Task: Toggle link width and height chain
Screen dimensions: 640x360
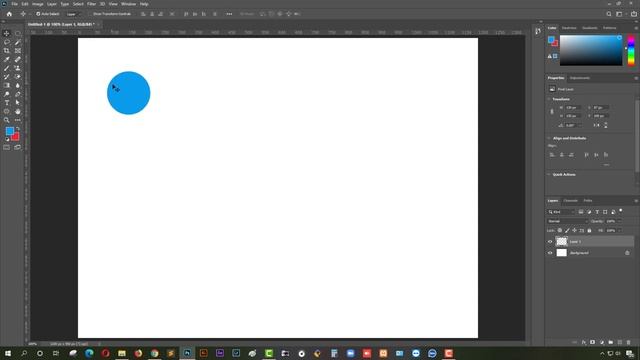Action: (x=552, y=112)
